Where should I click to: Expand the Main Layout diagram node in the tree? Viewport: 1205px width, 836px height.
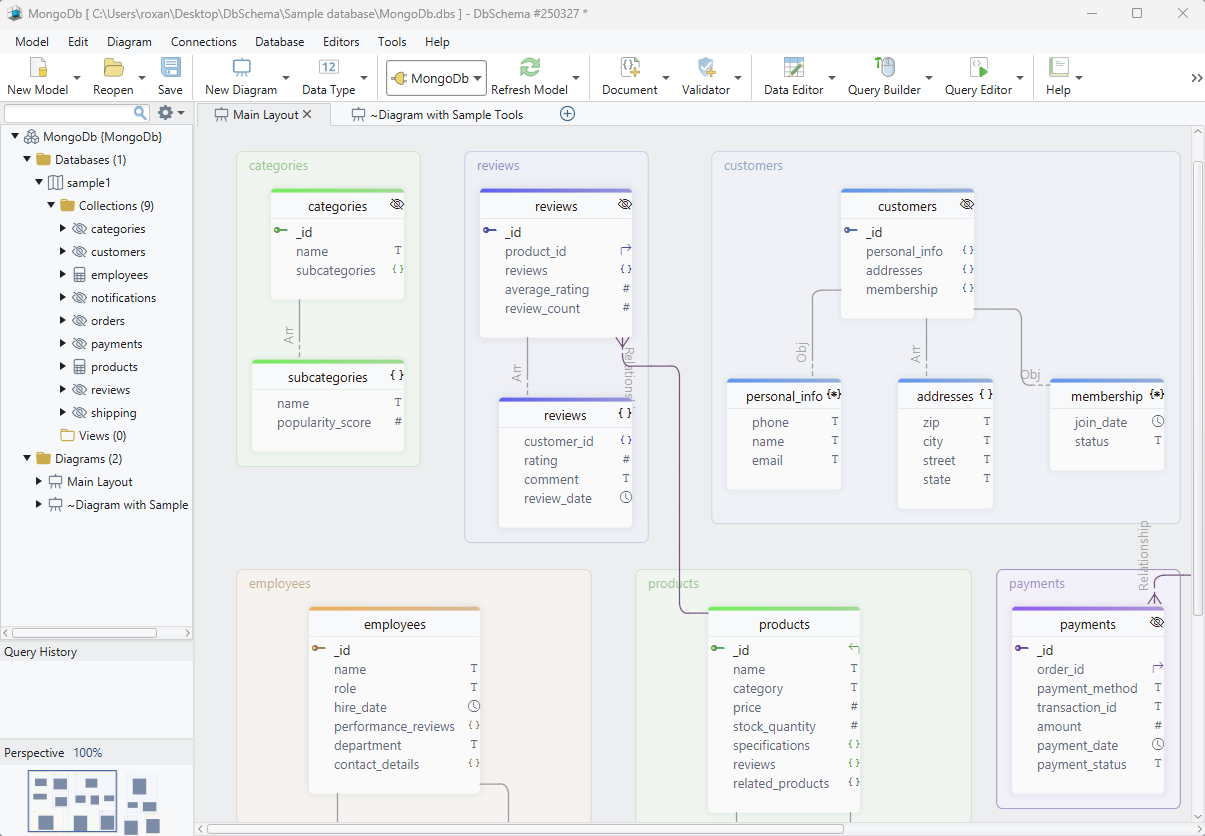[x=39, y=481]
